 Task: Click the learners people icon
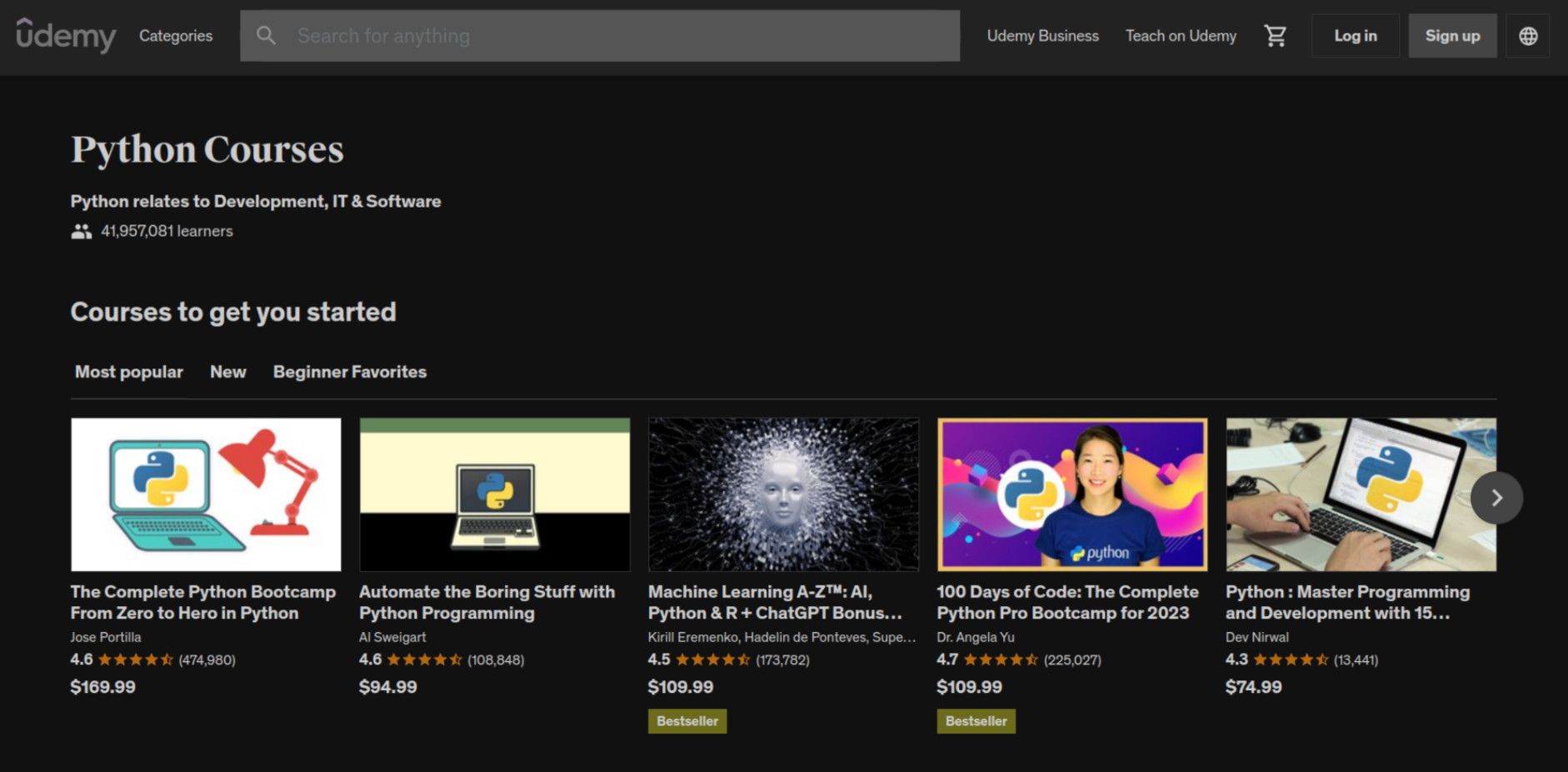point(81,232)
